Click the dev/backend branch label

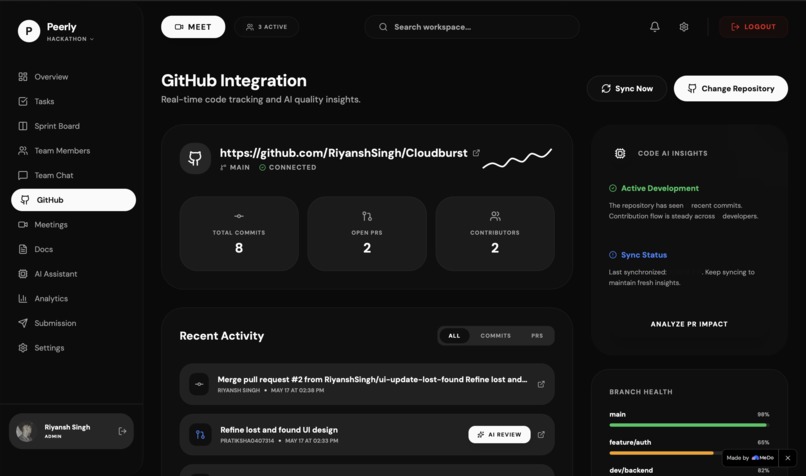(631, 470)
